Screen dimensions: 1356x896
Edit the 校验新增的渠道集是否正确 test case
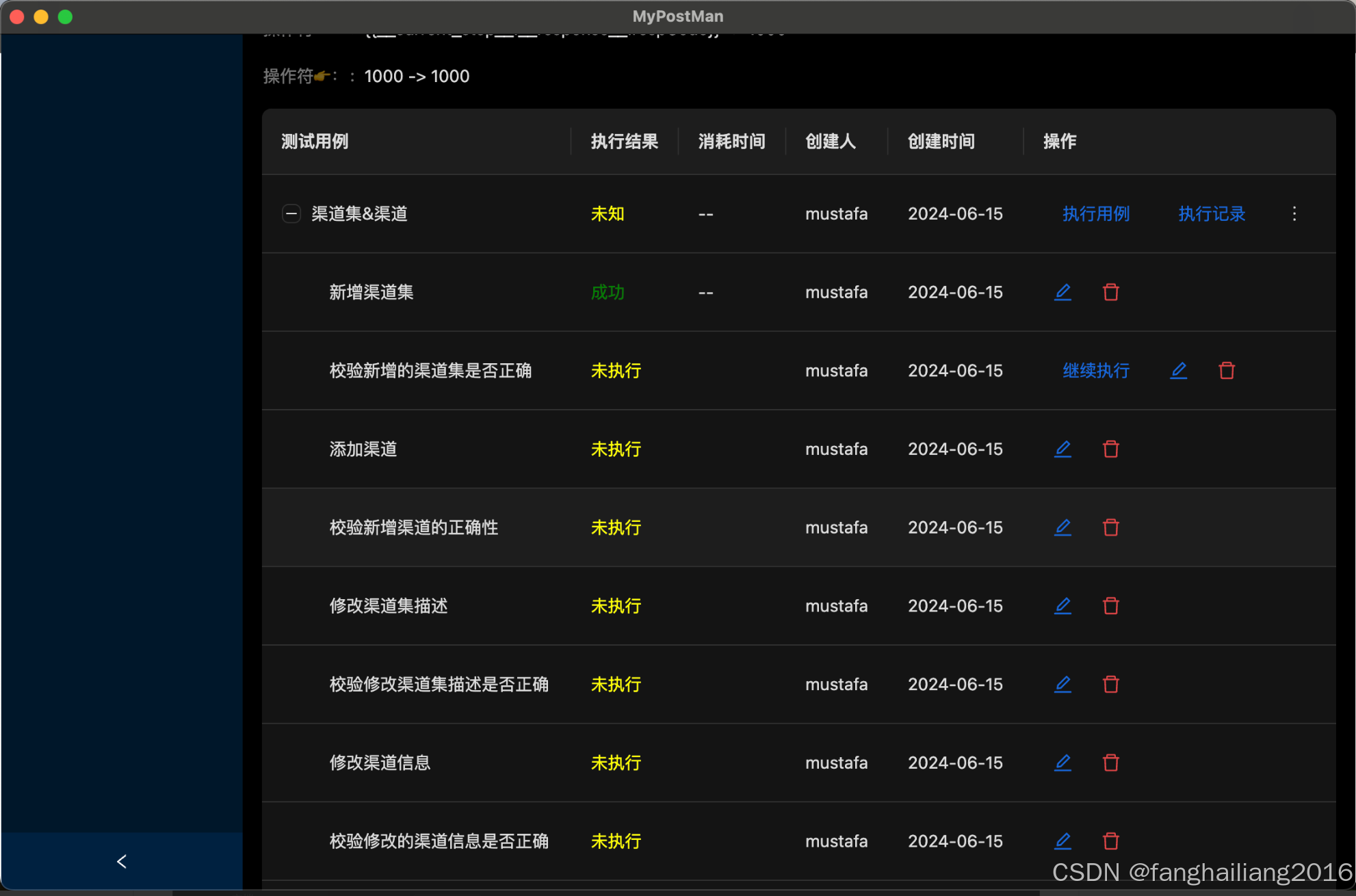coord(1178,370)
